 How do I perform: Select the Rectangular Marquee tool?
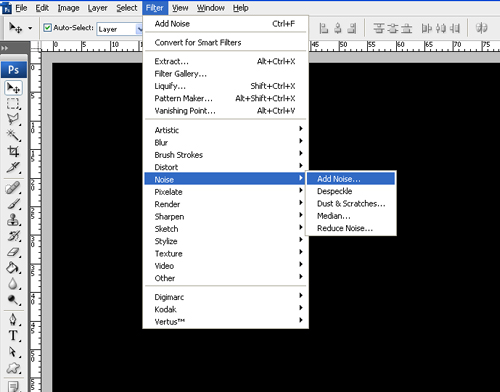pos(13,104)
